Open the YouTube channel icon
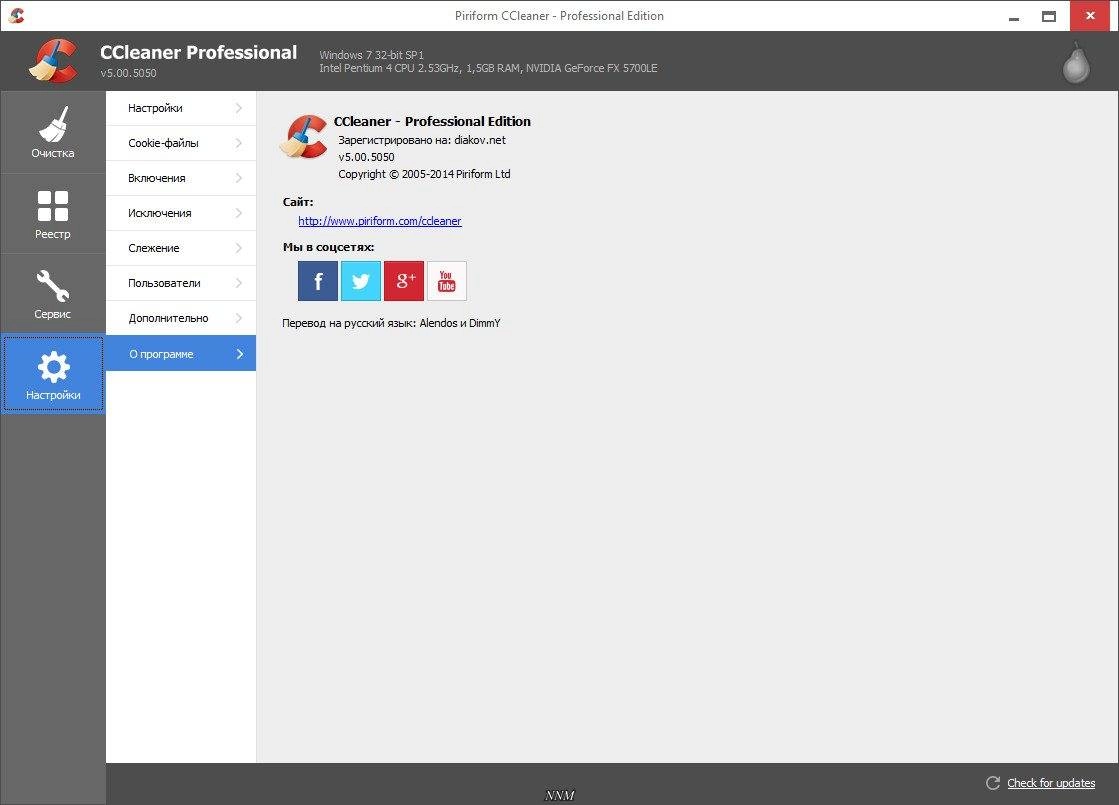Screen dimensions: 1119x805 [447, 280]
